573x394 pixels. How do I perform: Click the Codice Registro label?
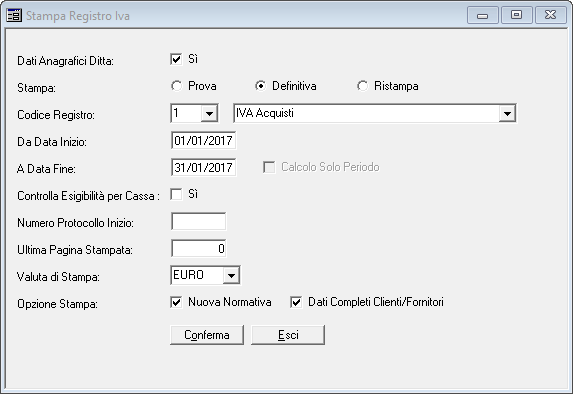point(56,115)
